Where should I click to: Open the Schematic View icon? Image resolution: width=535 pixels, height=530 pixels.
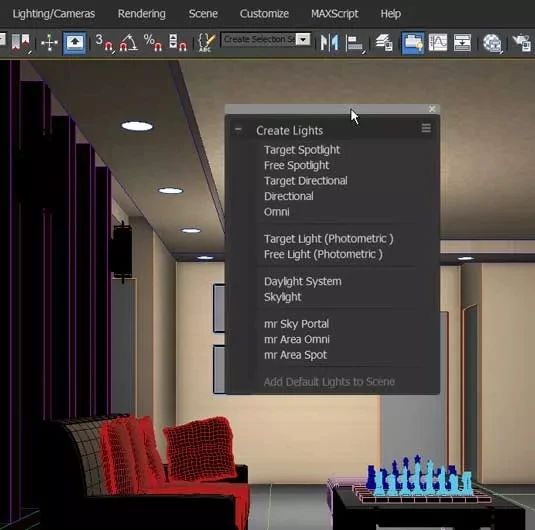pos(462,43)
